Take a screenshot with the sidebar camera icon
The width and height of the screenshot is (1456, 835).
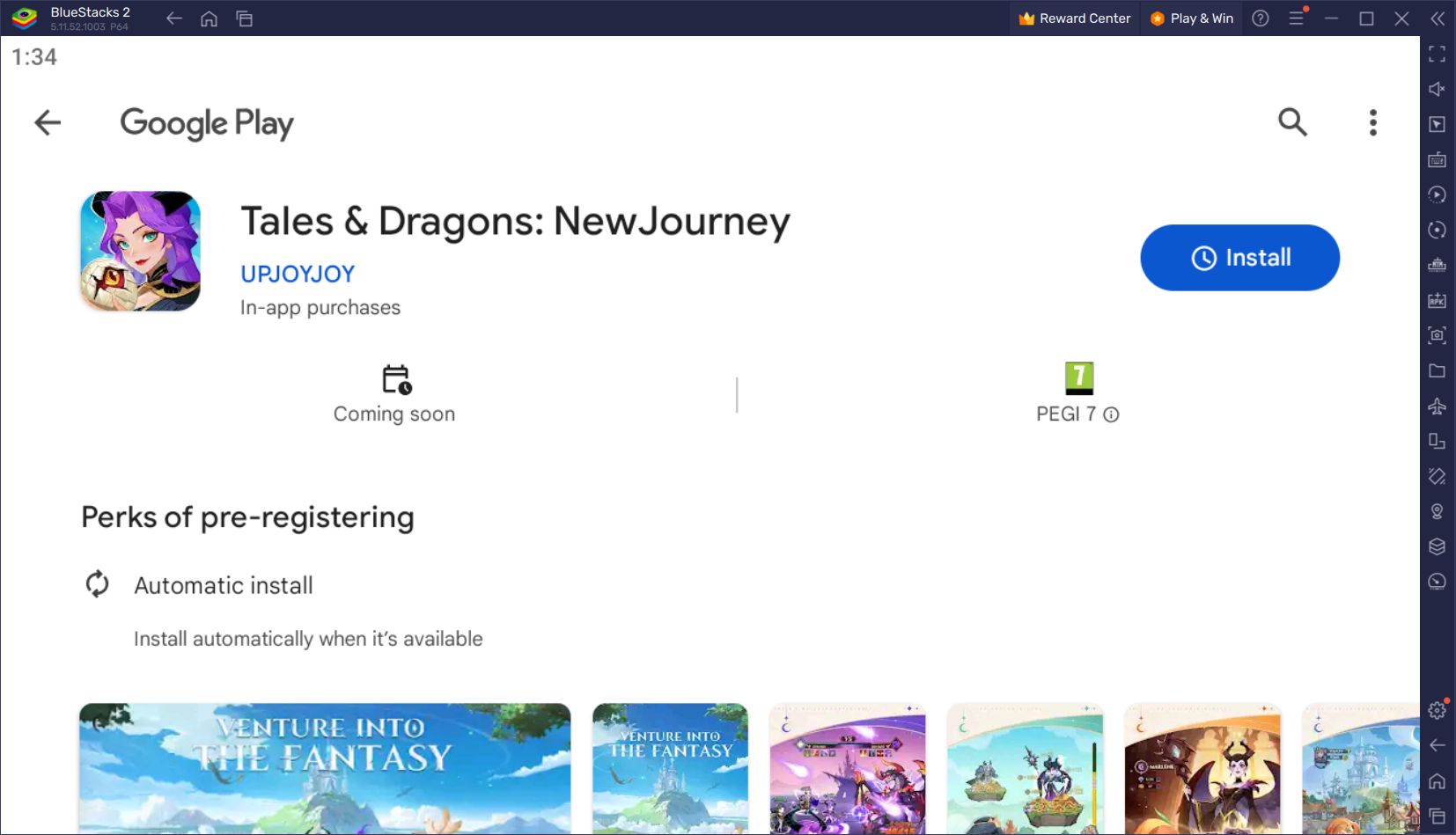coord(1439,335)
